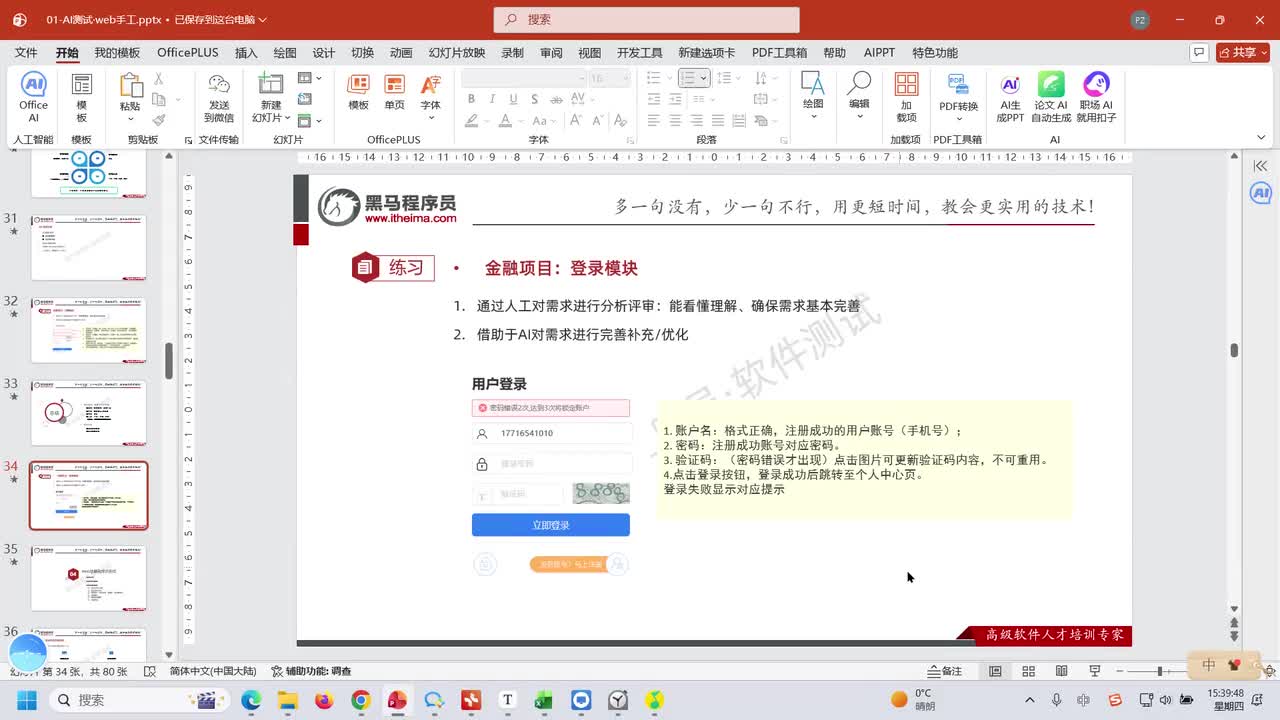The height and width of the screenshot is (720, 1280).
Task: Switch to 审阅 tab
Action: 551,53
